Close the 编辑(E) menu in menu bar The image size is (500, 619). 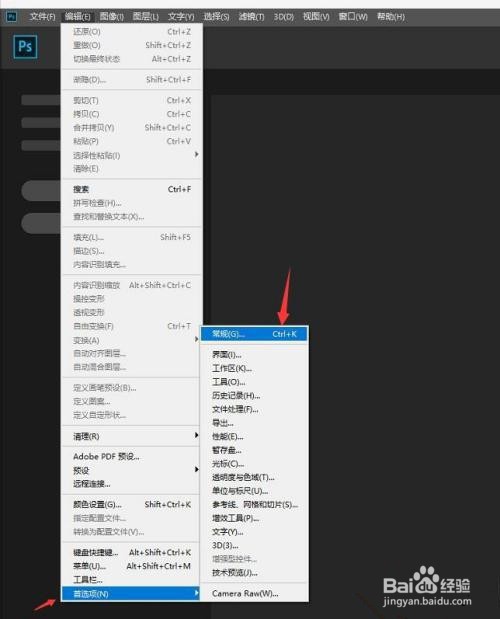[78, 17]
